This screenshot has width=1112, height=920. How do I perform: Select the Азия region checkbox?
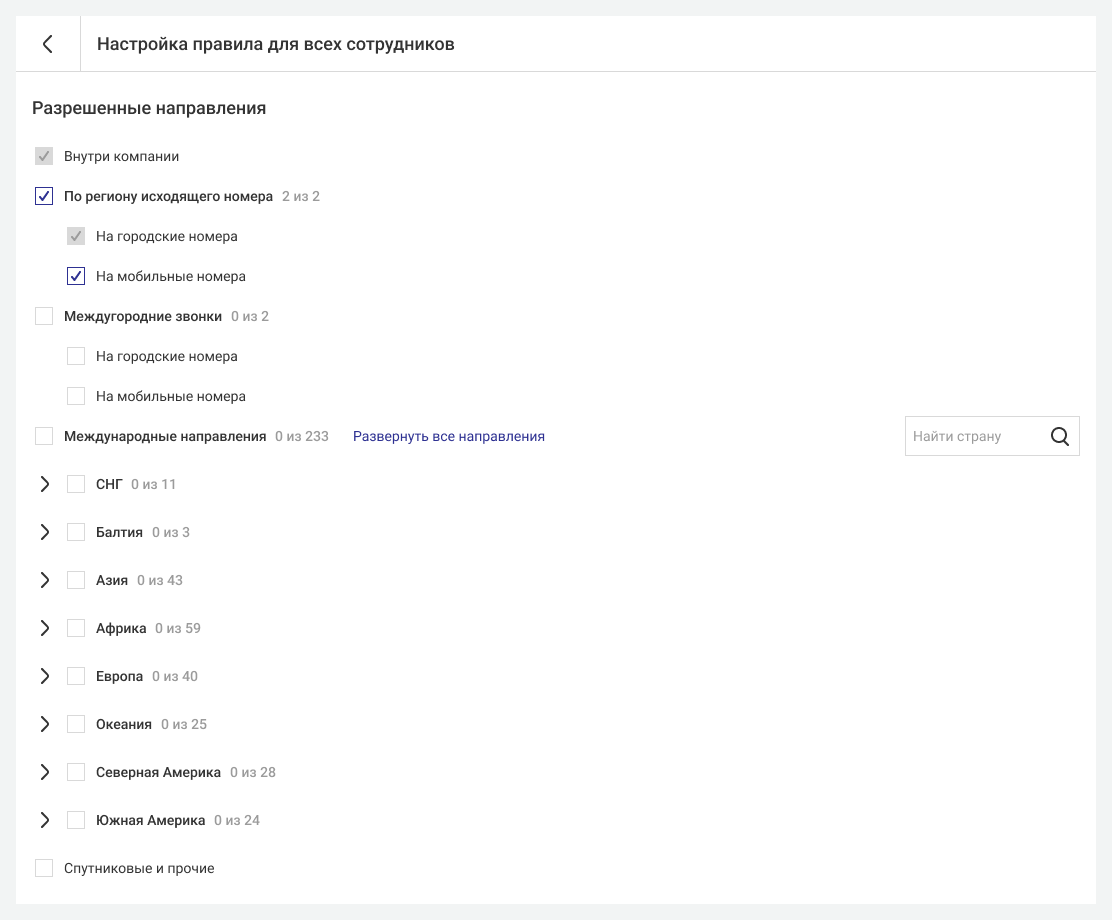coord(76,580)
